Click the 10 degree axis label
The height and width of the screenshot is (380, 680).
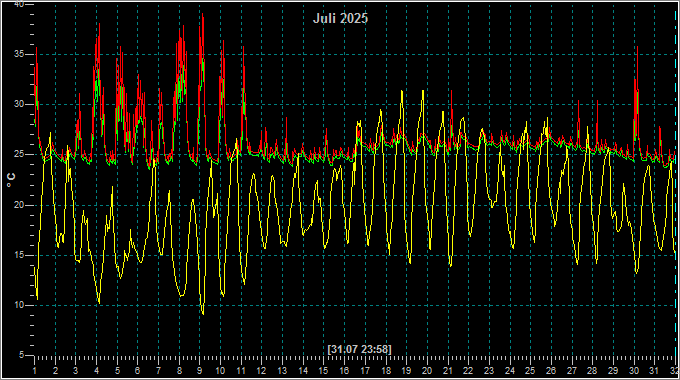(x=19, y=305)
